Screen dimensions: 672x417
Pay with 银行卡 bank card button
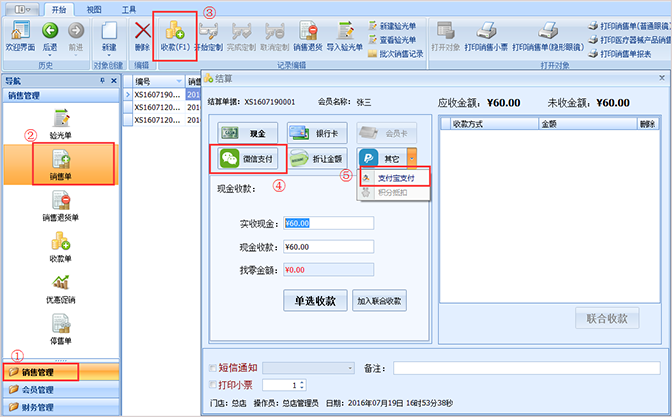click(317, 133)
